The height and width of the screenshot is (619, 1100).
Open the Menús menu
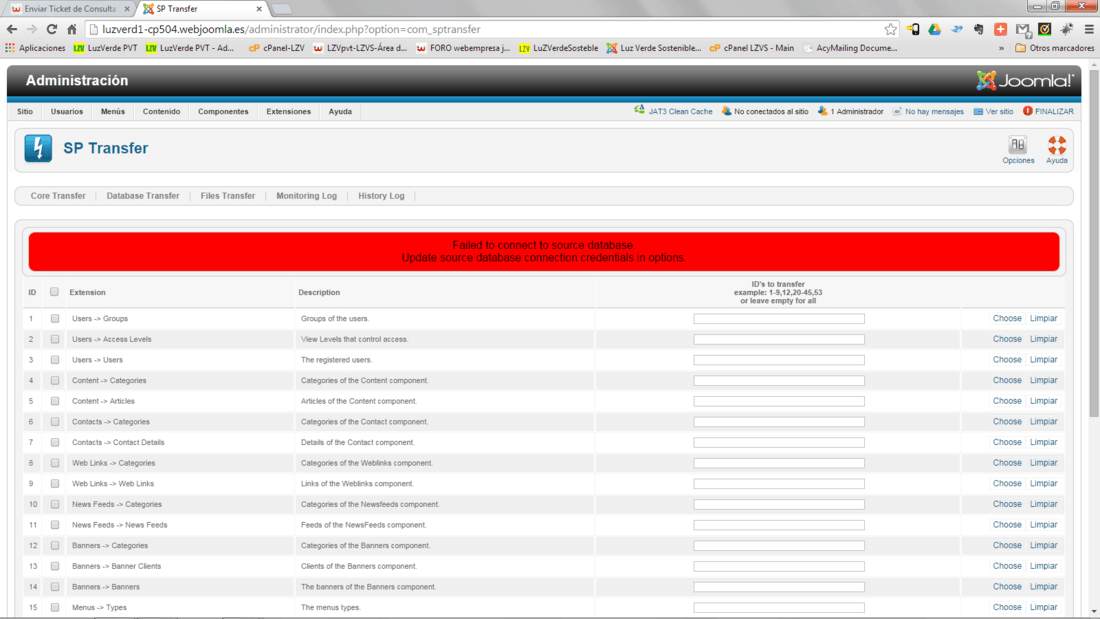click(112, 112)
